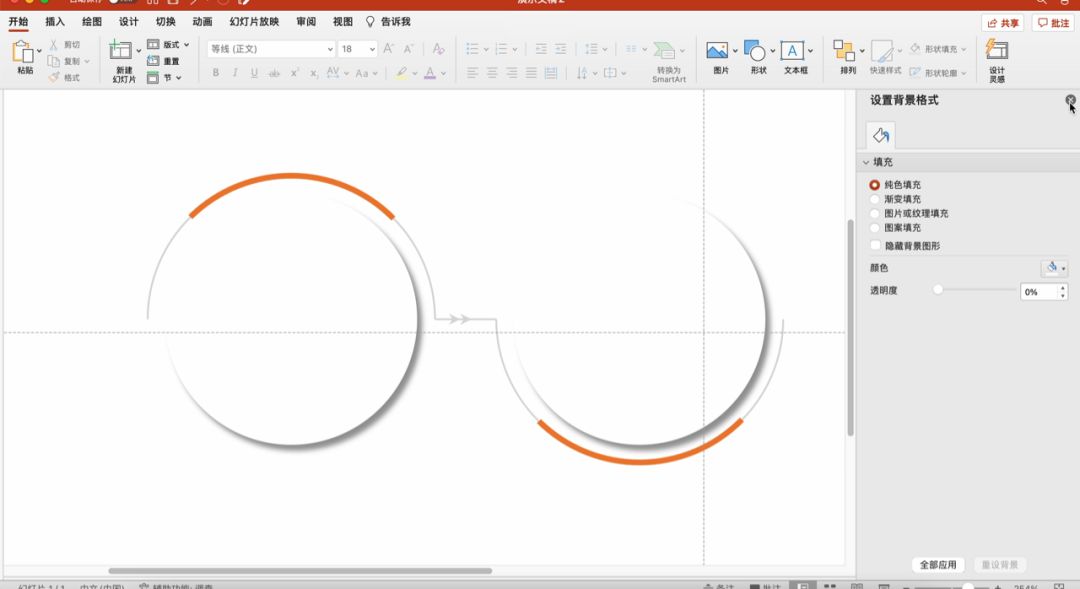Collapse the Fill (填充) section
The image size is (1080, 589).
click(866, 163)
